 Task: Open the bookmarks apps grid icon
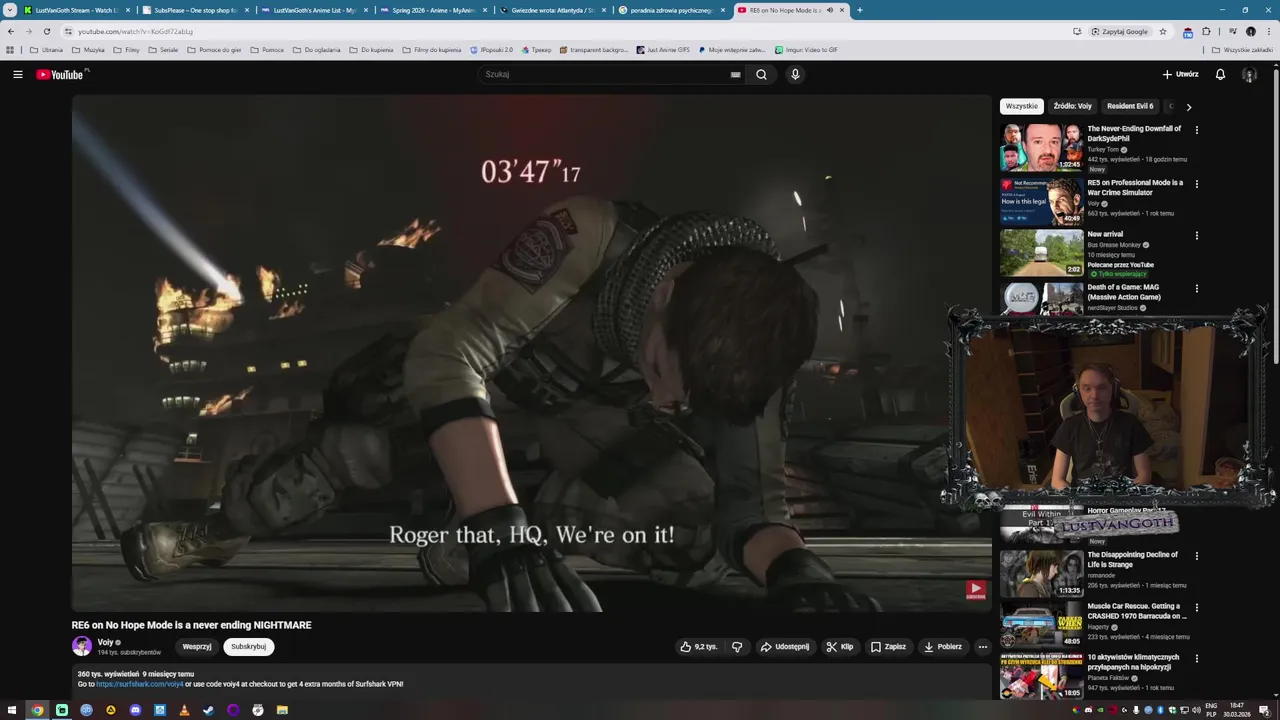pyautogui.click(x=10, y=49)
